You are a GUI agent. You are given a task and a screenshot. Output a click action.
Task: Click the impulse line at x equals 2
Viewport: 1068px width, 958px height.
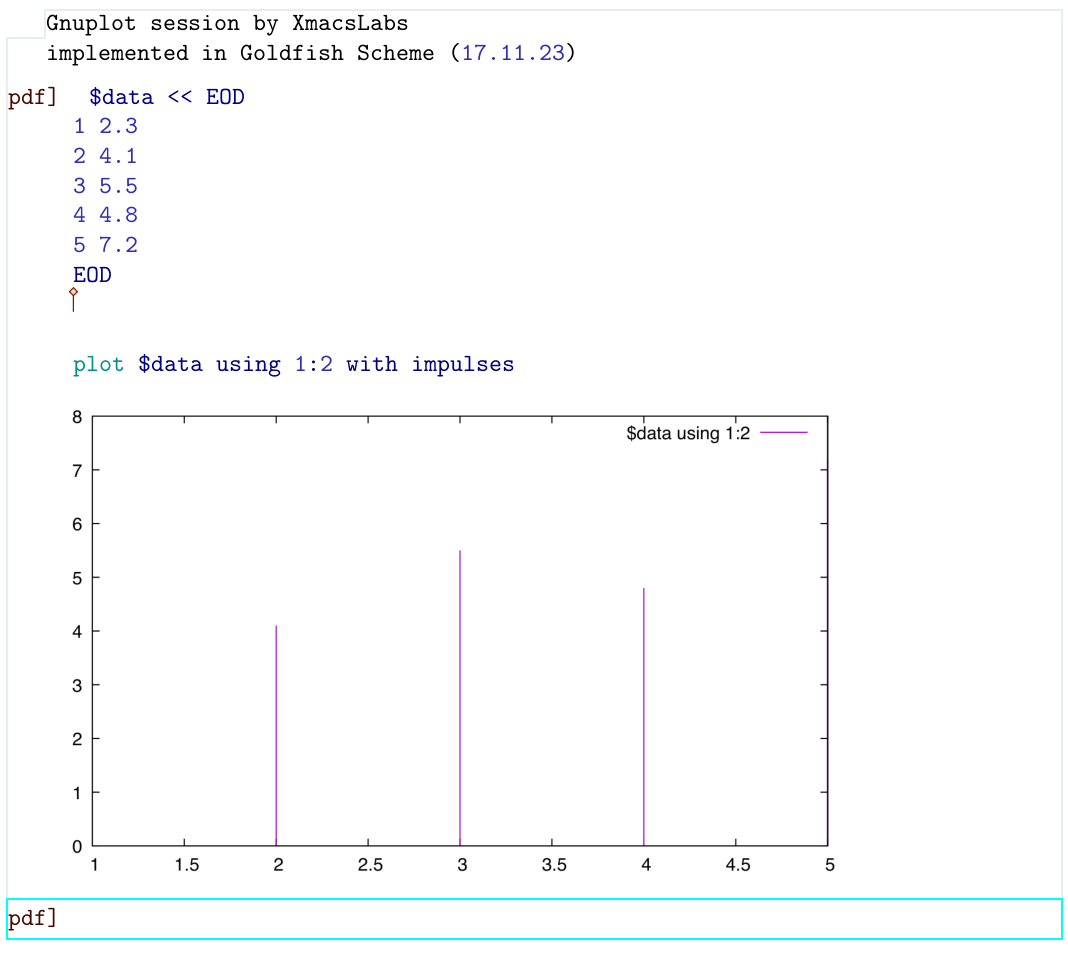click(276, 740)
